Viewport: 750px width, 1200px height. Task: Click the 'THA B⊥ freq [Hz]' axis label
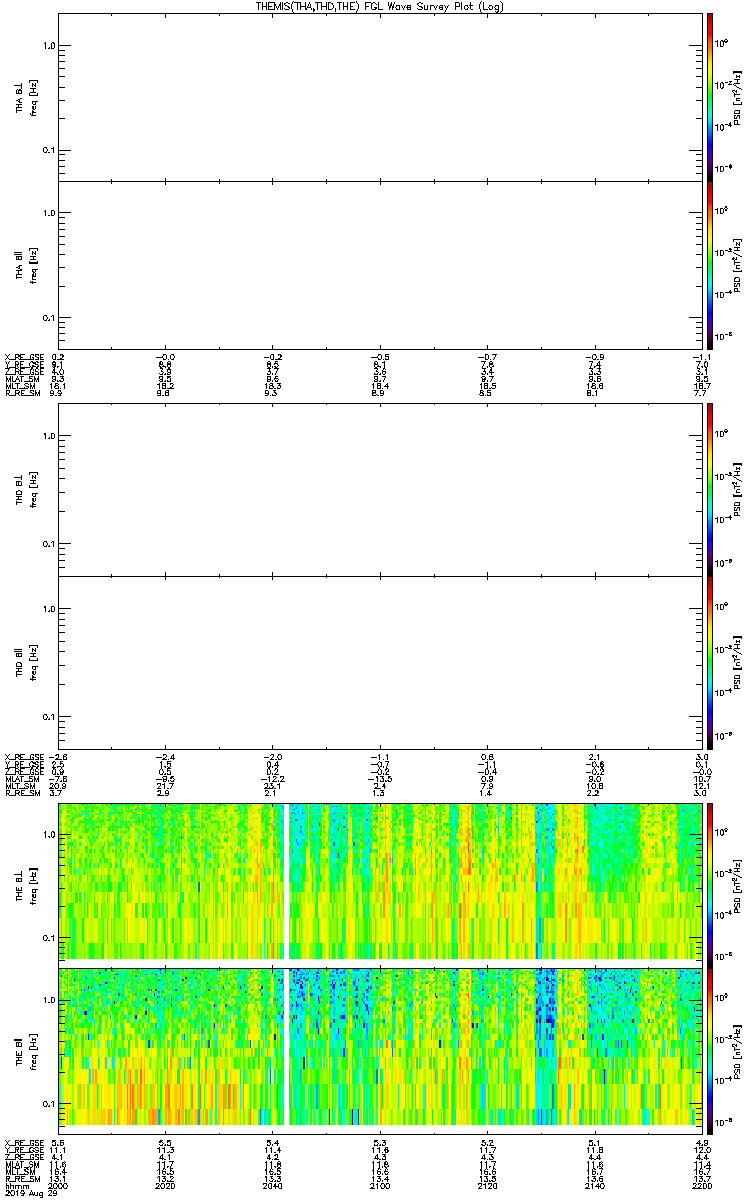[x=27, y=97]
